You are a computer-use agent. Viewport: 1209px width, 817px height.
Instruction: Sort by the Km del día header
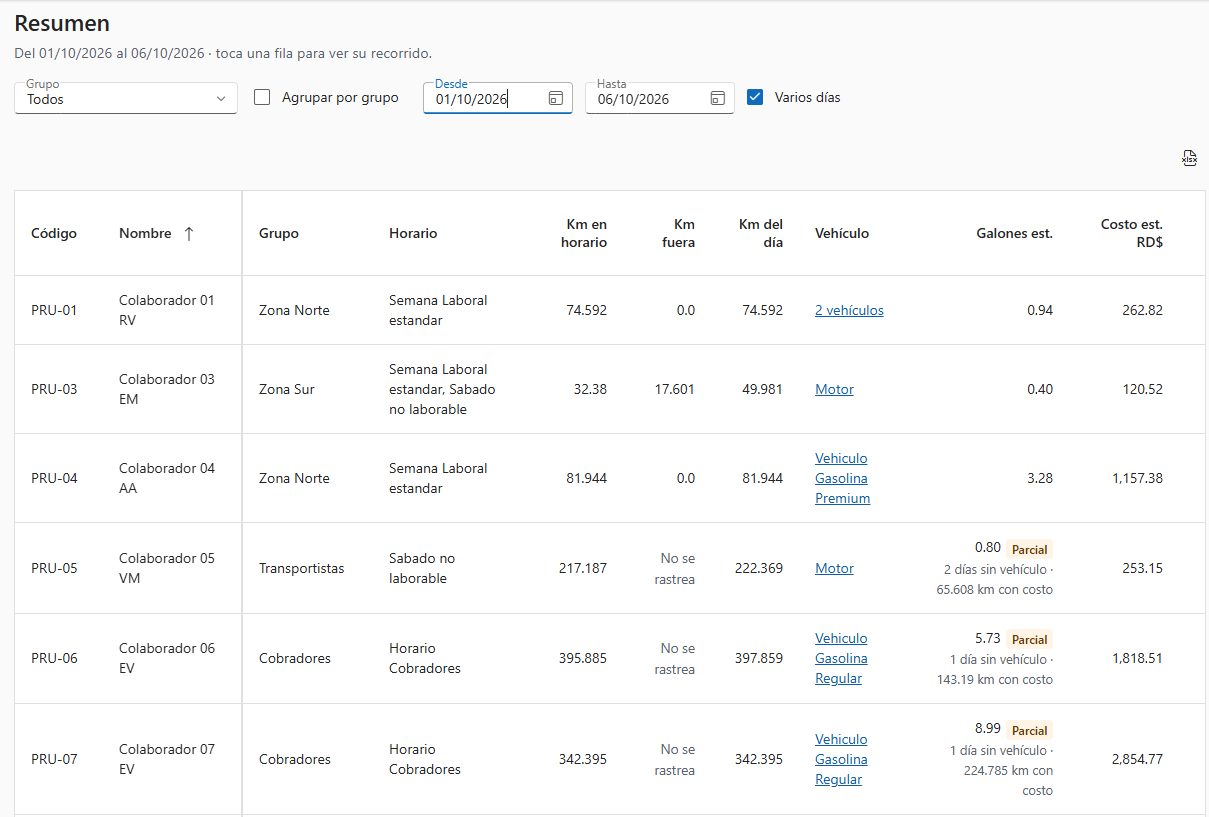point(760,233)
